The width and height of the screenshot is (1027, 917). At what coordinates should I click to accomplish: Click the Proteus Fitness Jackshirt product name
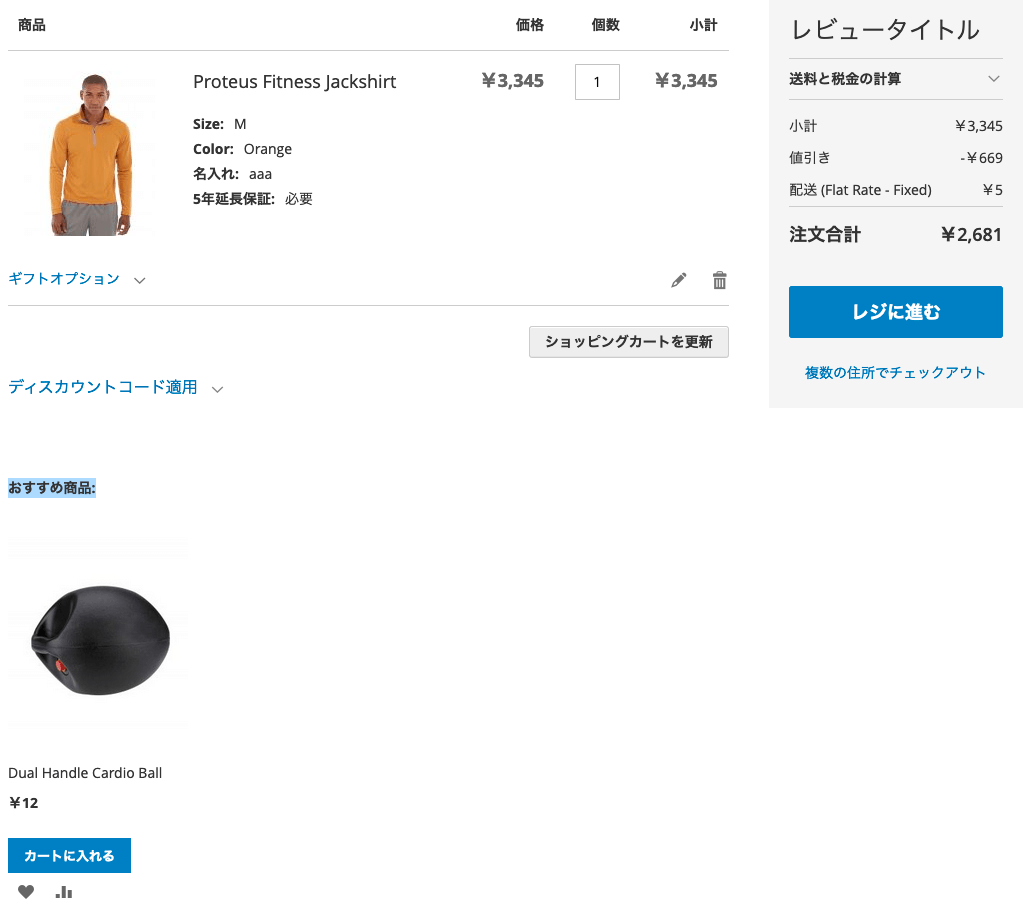click(x=294, y=81)
